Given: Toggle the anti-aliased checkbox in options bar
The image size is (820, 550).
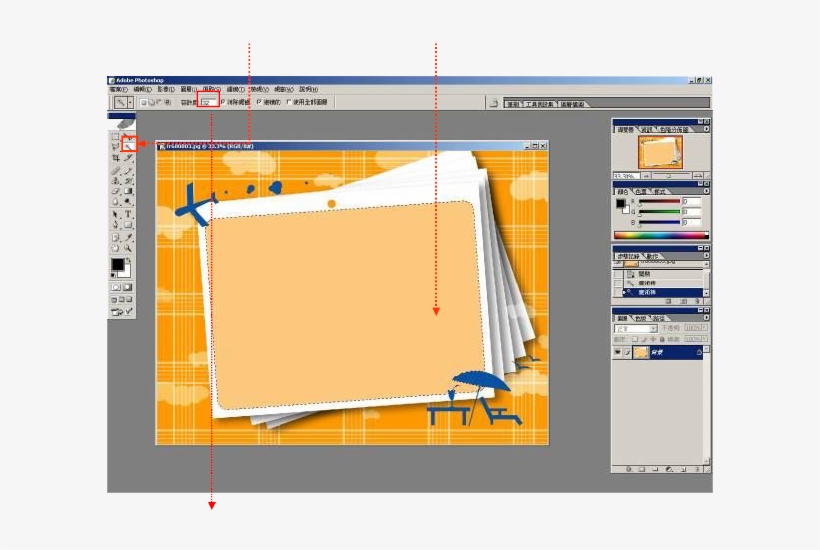Looking at the screenshot, I should click(223, 102).
